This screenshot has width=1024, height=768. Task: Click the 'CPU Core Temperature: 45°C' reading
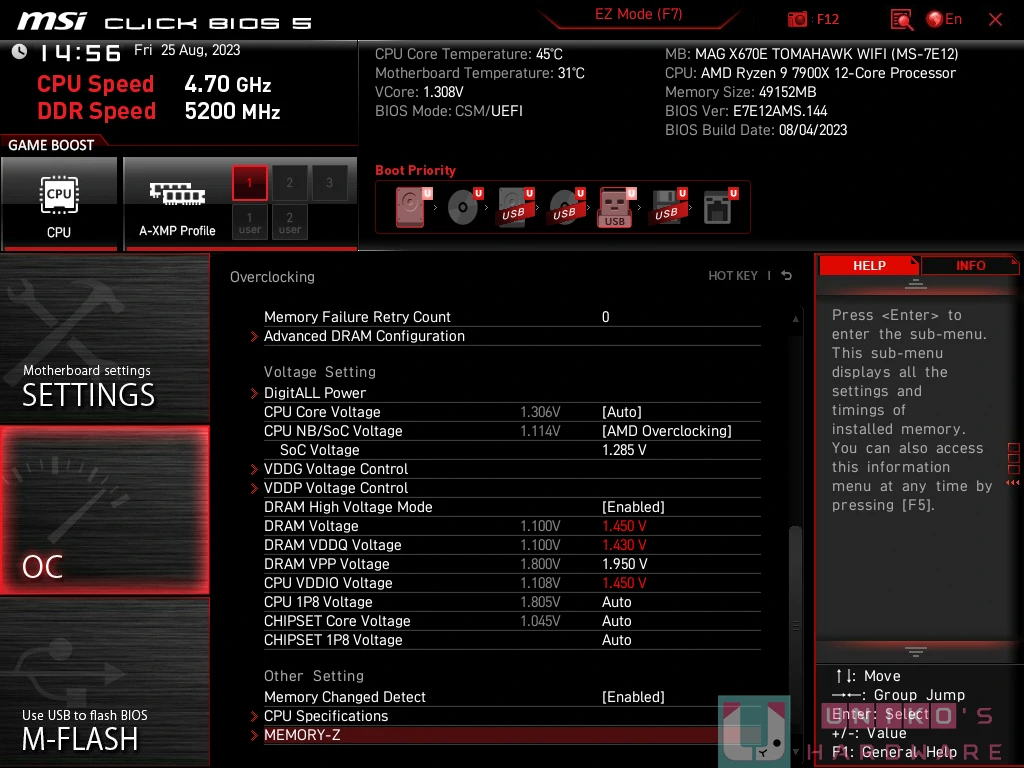(x=468, y=54)
